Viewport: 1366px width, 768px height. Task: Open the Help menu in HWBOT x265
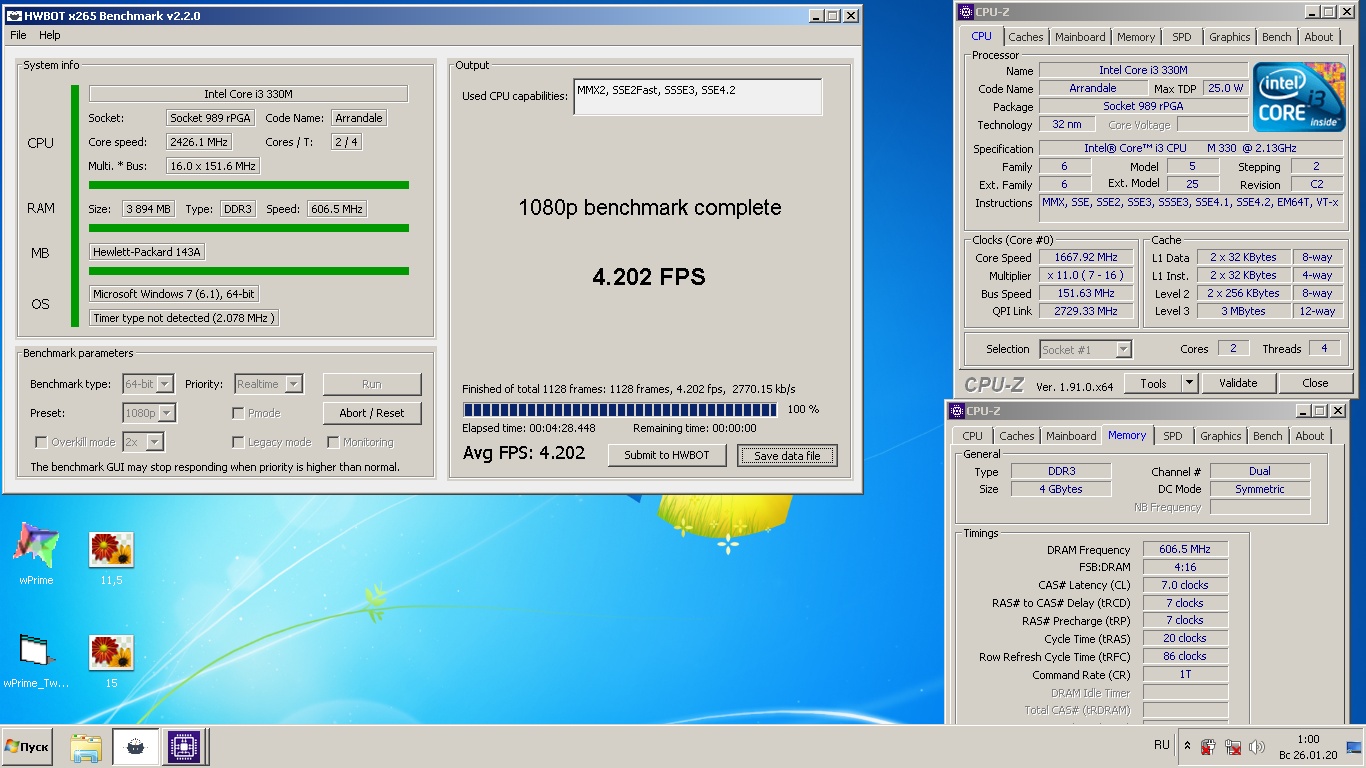tap(50, 35)
